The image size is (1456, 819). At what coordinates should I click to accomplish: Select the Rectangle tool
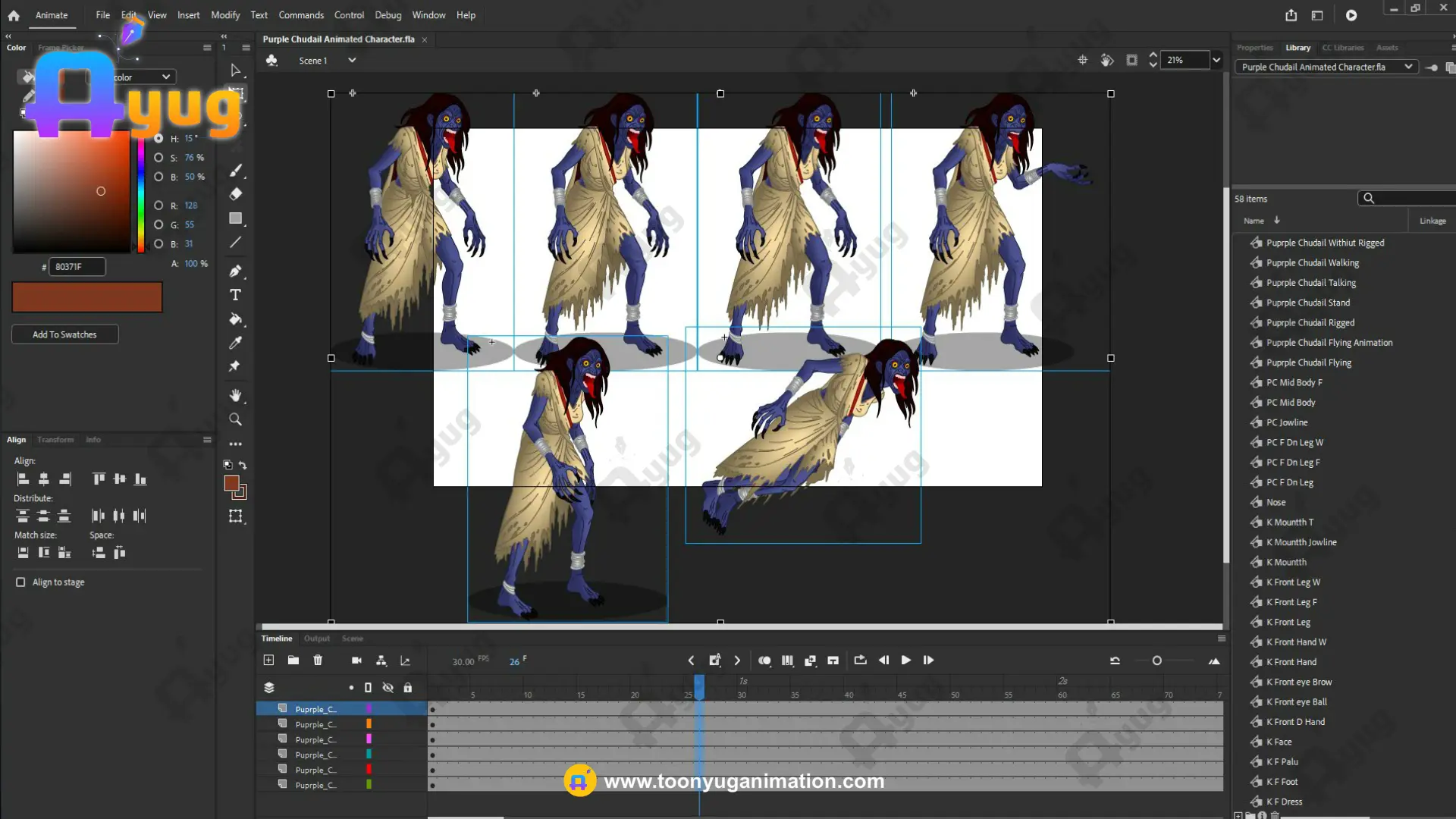coord(235,218)
